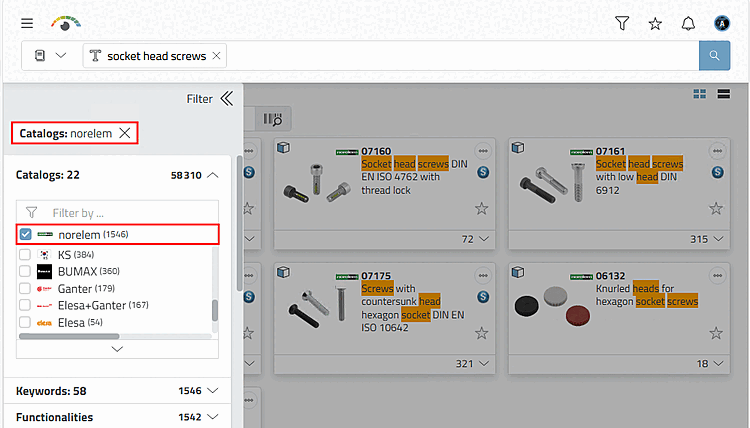Expand the Functionalities section
The image size is (750, 428).
tap(213, 417)
